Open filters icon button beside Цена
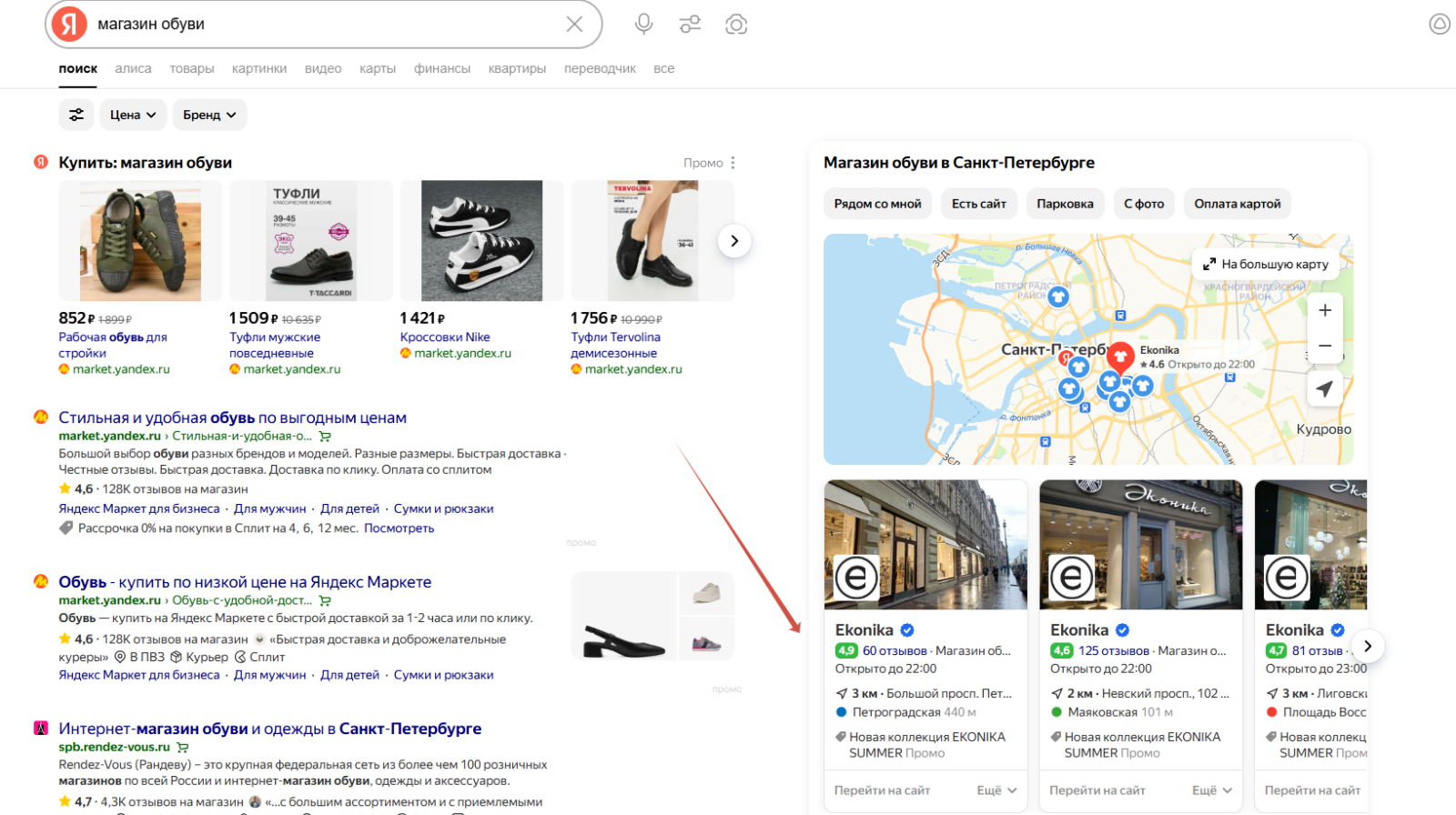This screenshot has height=815, width=1456. pyautogui.click(x=76, y=115)
